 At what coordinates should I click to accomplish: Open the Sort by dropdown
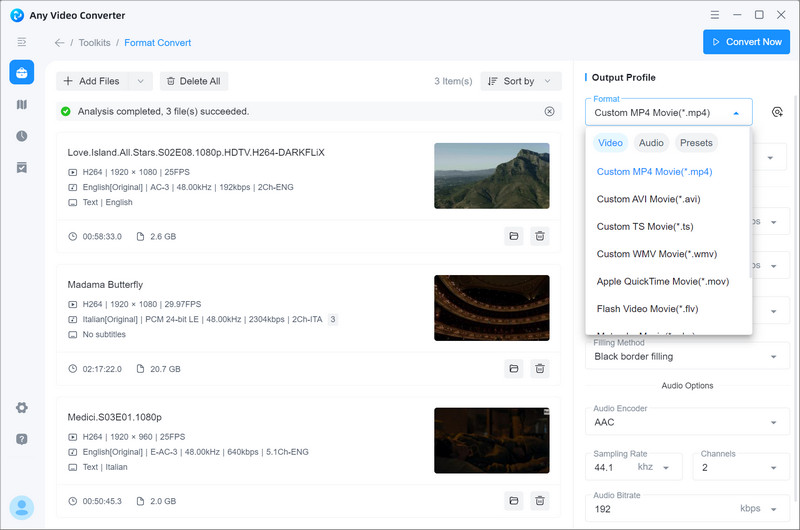pyautogui.click(x=520, y=81)
